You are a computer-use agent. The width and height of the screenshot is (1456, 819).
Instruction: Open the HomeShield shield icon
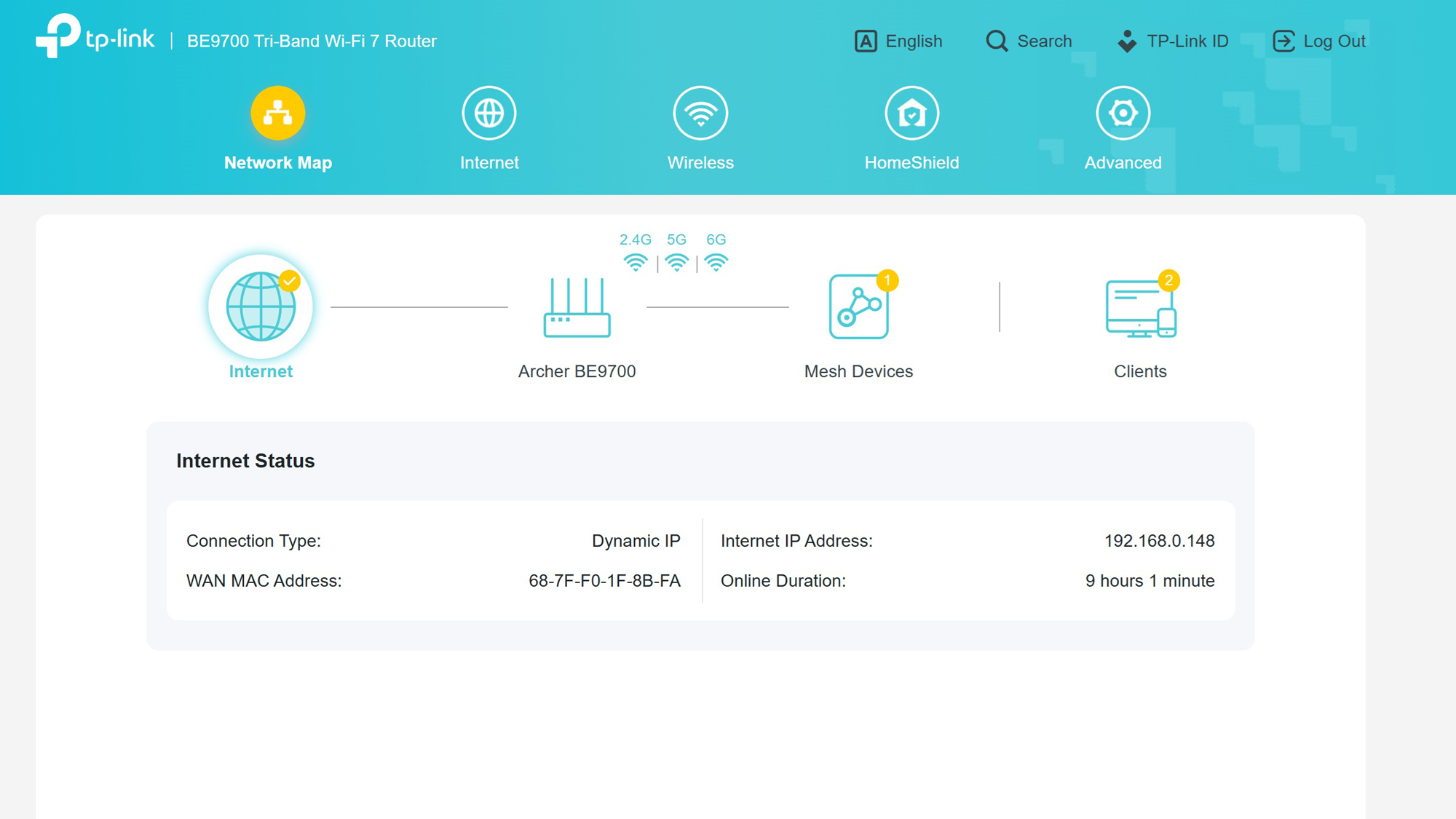pos(911,114)
